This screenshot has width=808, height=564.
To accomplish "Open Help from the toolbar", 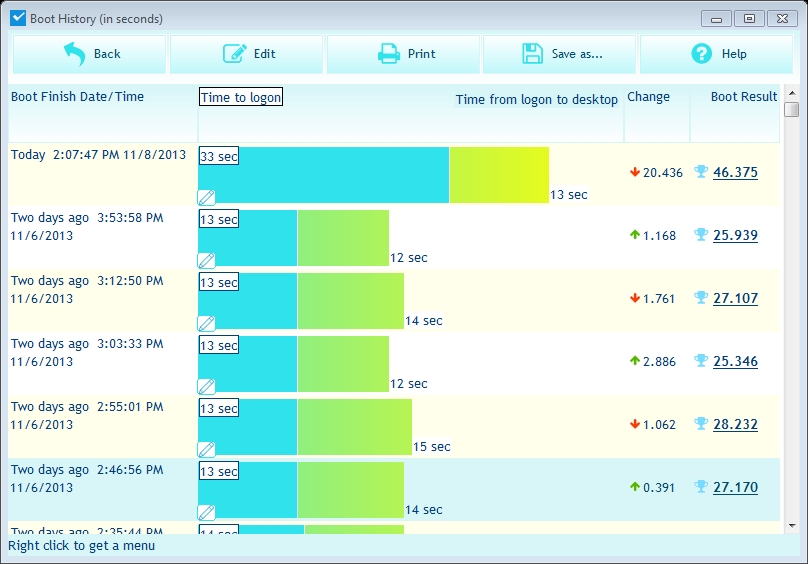I will (717, 54).
